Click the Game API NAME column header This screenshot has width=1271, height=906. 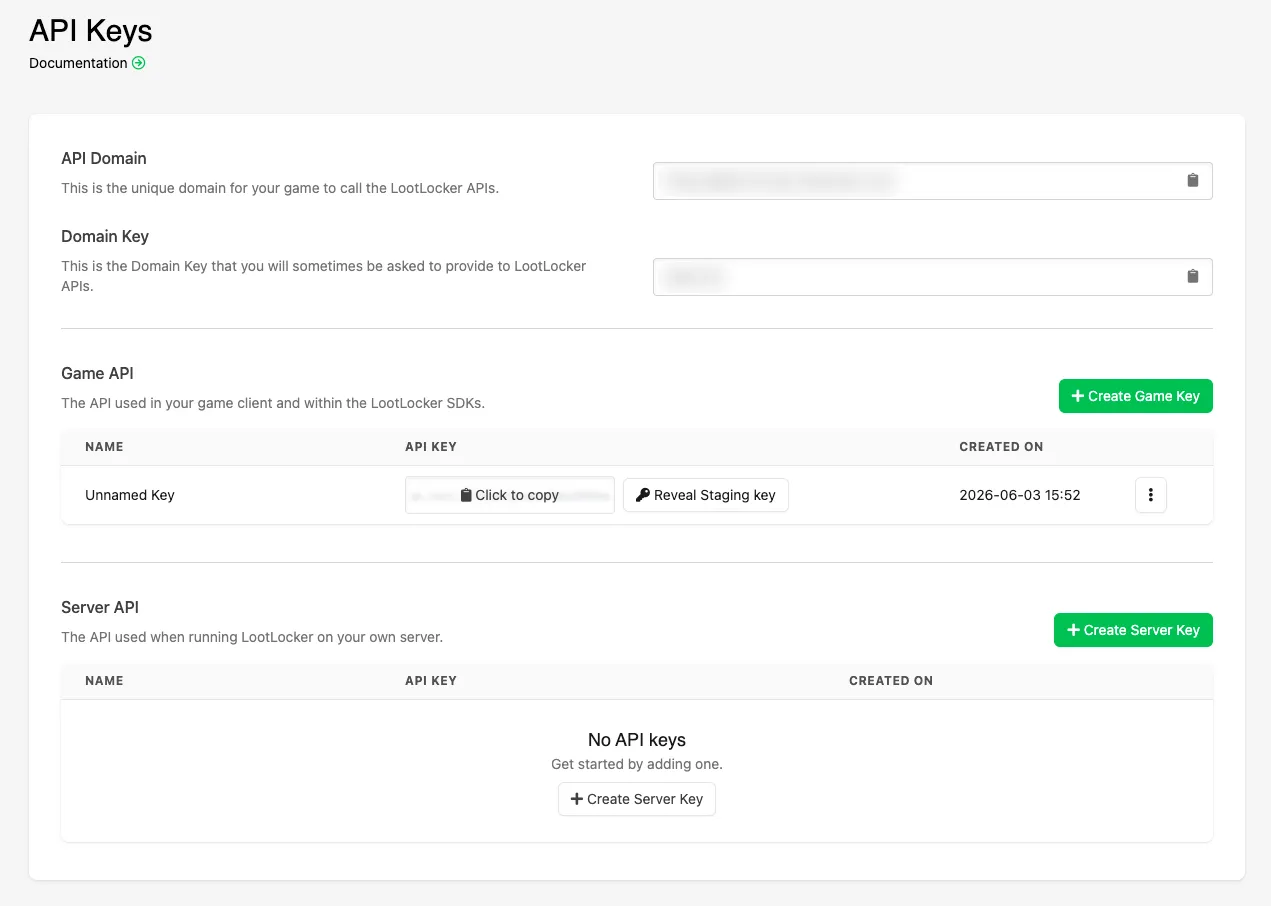[104, 447]
